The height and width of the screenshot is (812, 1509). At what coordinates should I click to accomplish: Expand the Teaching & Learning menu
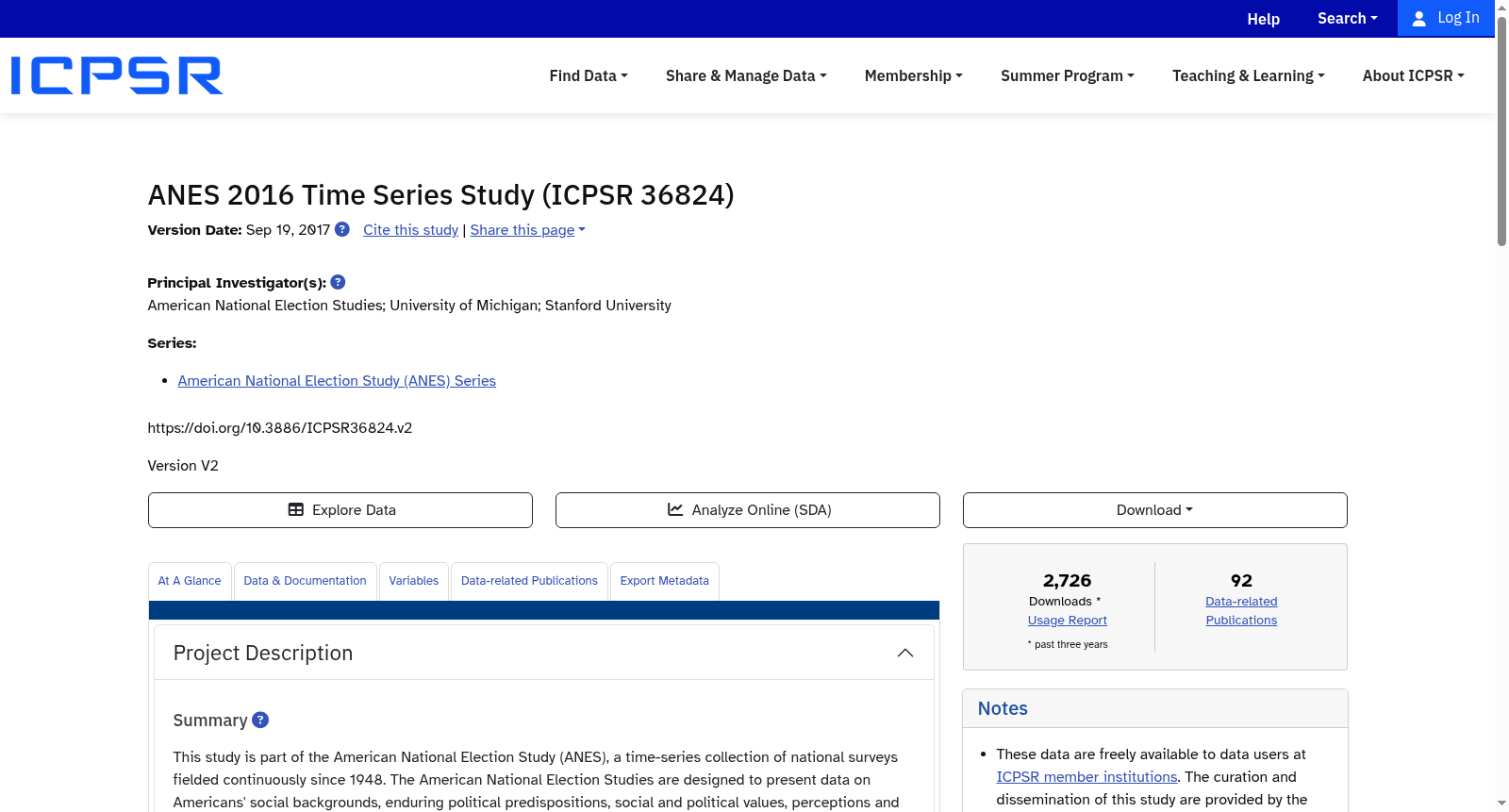pos(1249,75)
